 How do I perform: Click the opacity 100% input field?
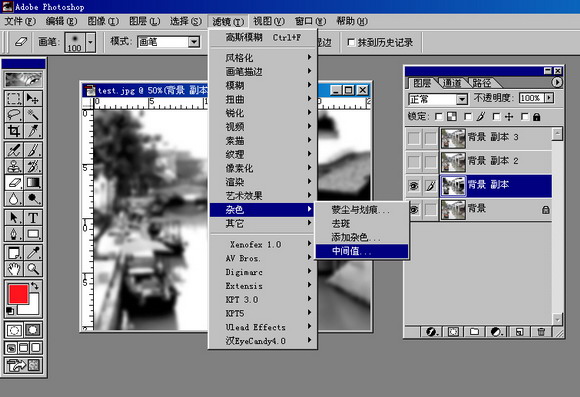coord(532,98)
